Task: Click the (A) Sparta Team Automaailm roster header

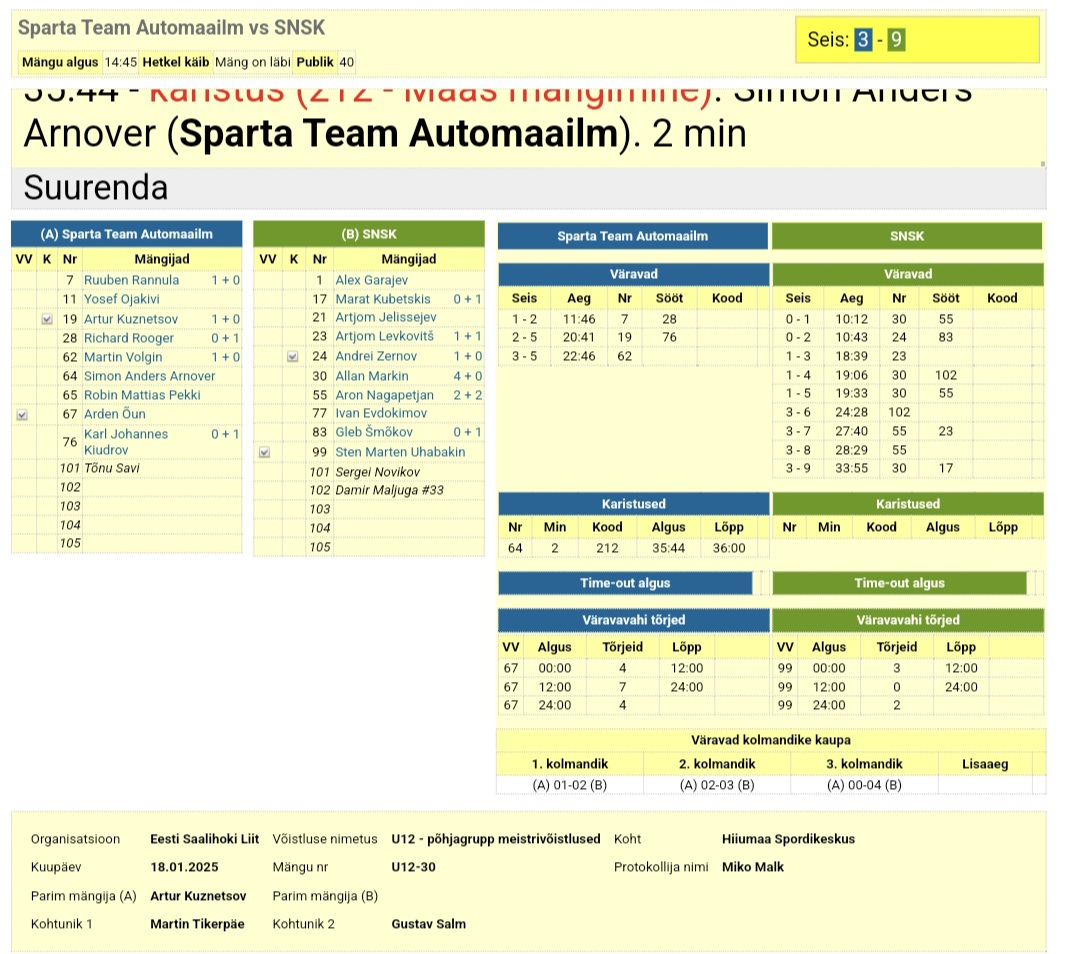Action: click(127, 234)
